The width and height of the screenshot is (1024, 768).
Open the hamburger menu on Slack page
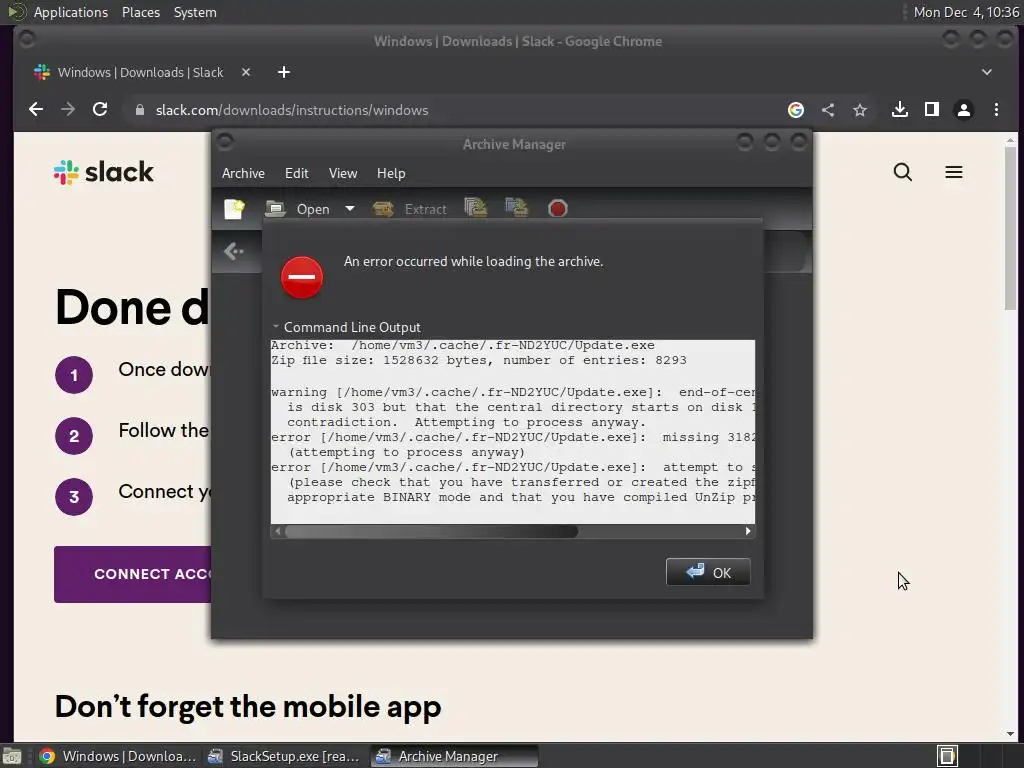coord(953,172)
